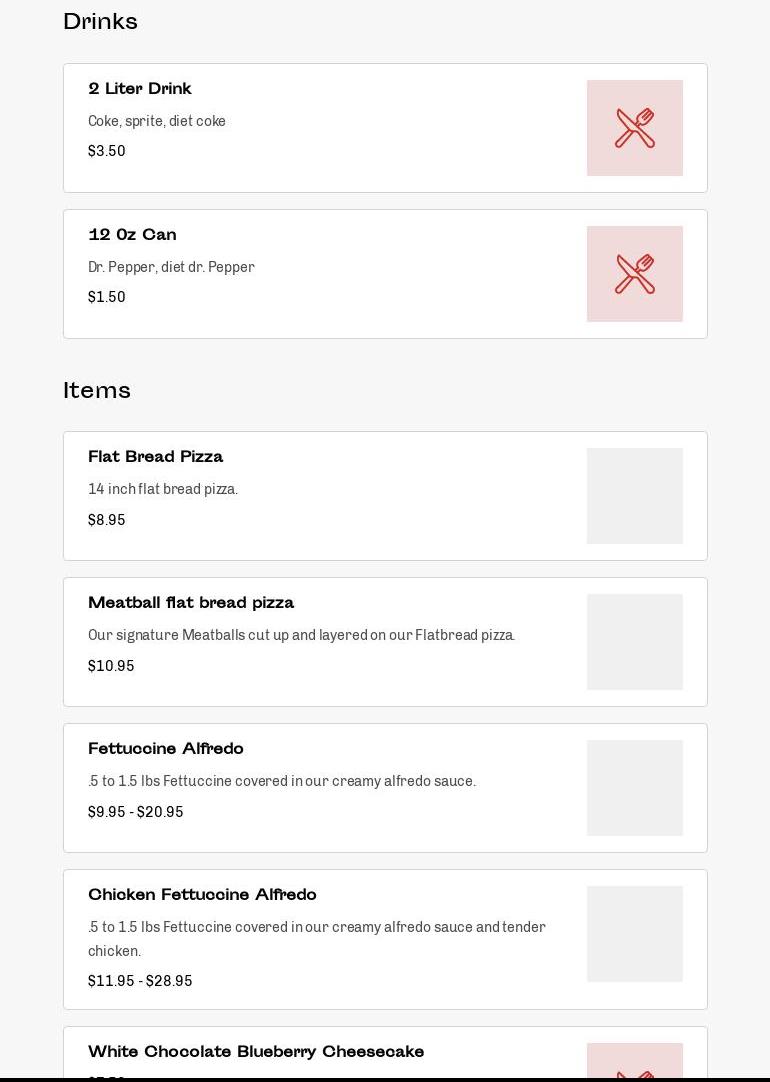Viewport: 770px width, 1082px height.
Task: Click the Coke, sprite, diet coke description
Action: (x=157, y=121)
